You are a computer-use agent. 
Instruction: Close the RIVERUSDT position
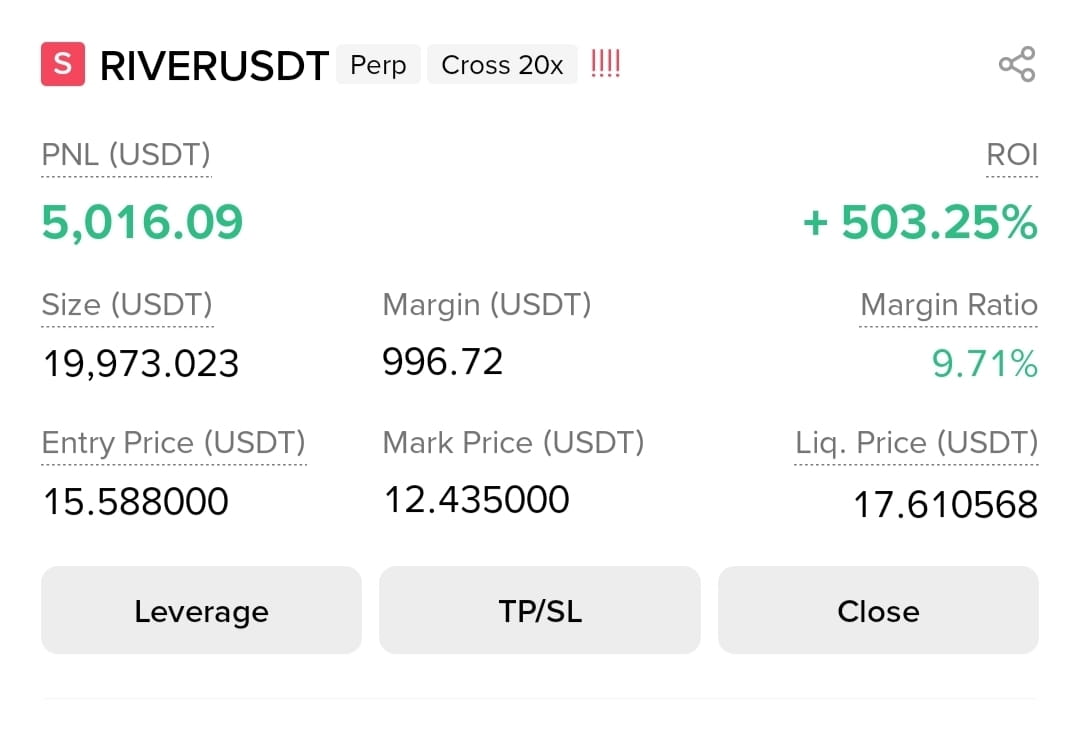(878, 610)
